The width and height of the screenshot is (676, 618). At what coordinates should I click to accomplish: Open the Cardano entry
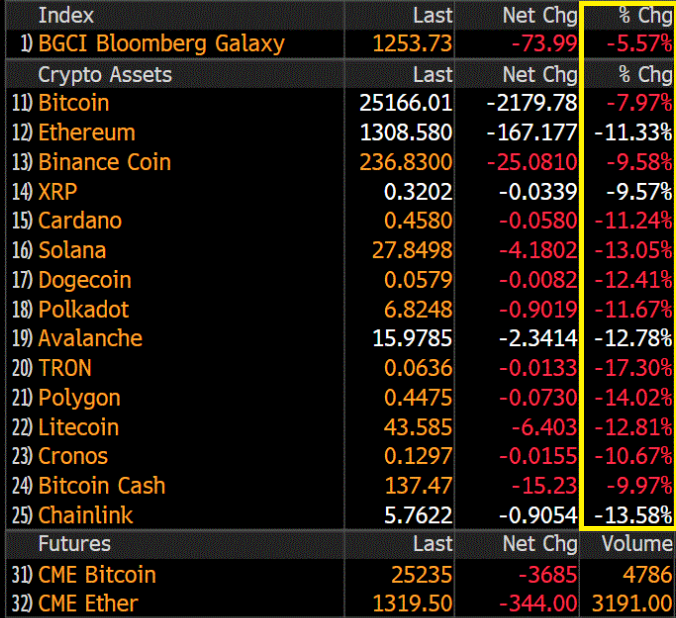(x=80, y=221)
